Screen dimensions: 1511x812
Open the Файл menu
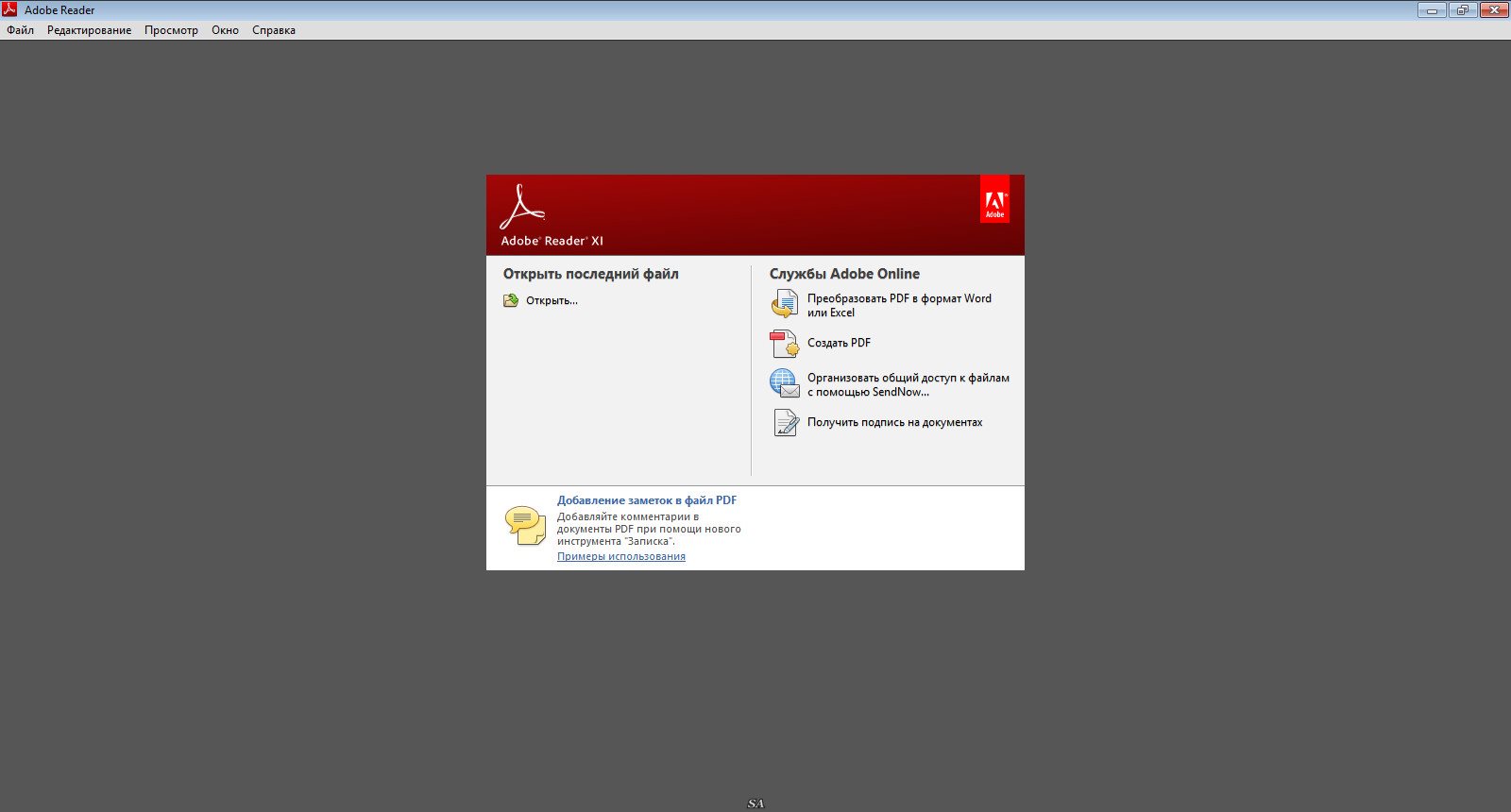coord(20,30)
